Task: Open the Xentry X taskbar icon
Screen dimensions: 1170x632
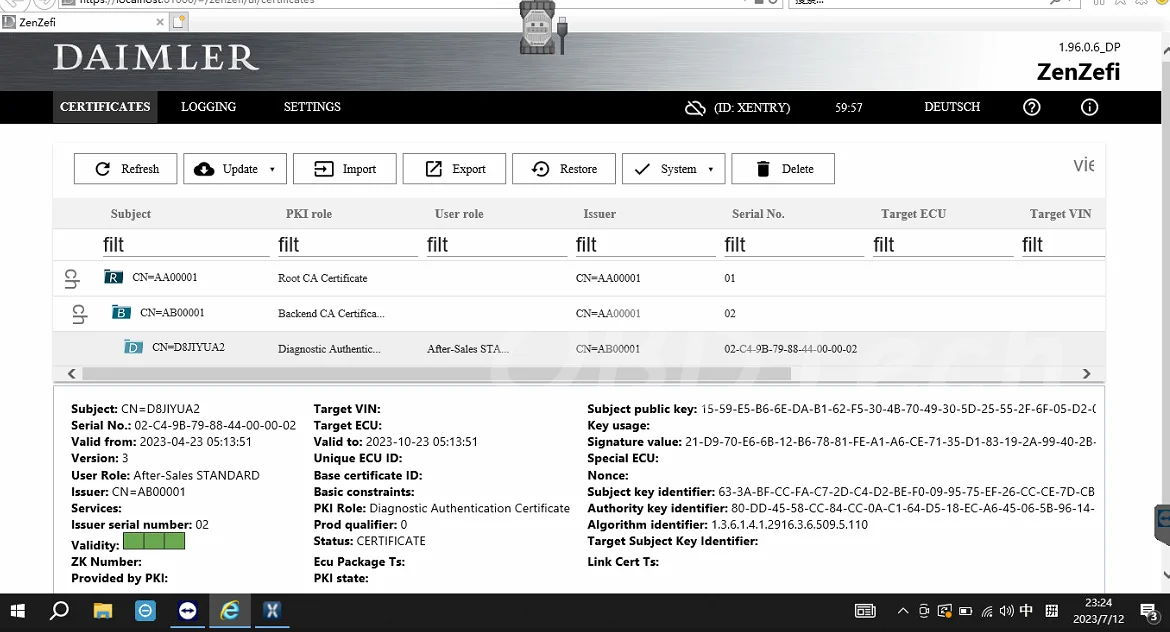Action: (272, 611)
